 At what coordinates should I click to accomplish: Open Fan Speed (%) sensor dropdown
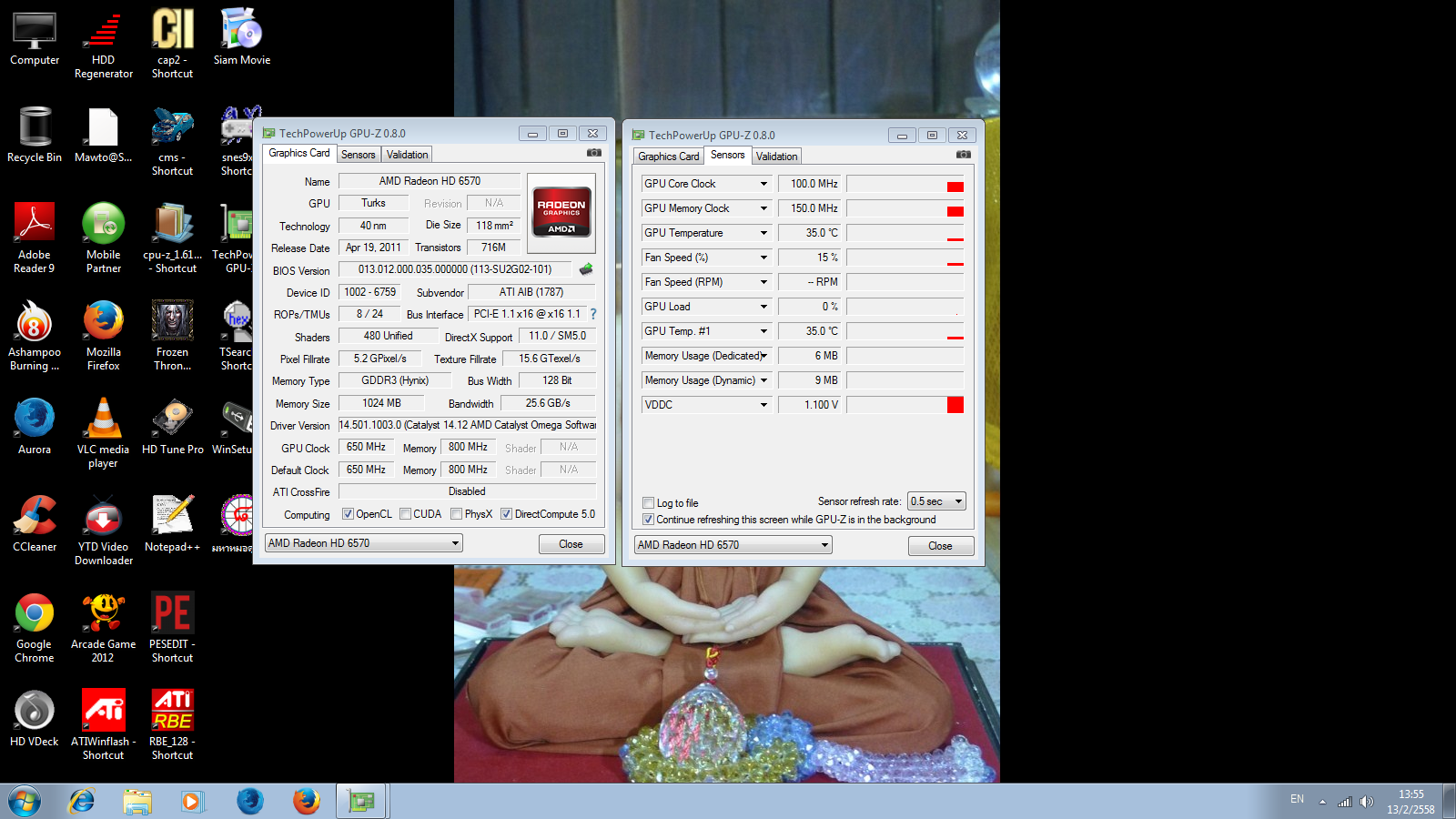(763, 258)
